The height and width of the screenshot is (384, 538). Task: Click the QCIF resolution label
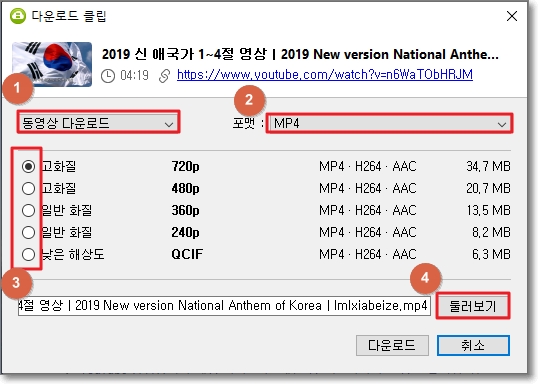pos(187,254)
